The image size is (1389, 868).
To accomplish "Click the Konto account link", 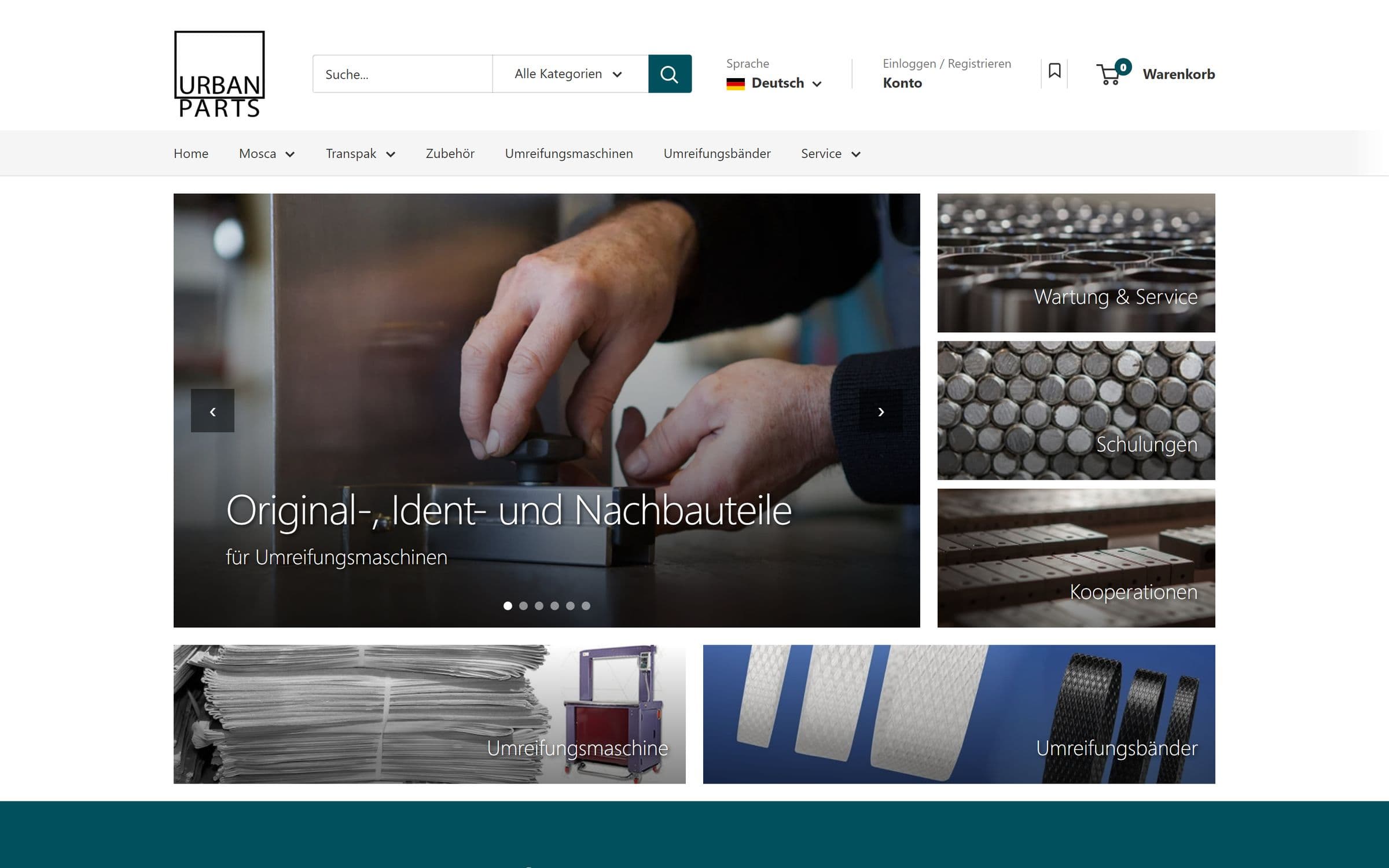I will tap(902, 83).
